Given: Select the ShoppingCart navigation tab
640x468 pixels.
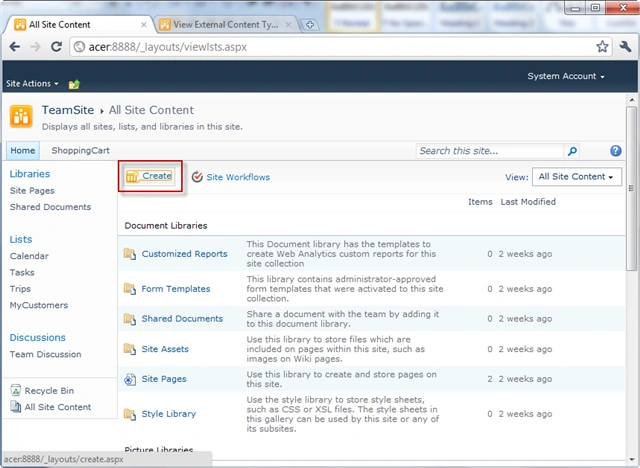Looking at the screenshot, I should pyautogui.click(x=80, y=151).
